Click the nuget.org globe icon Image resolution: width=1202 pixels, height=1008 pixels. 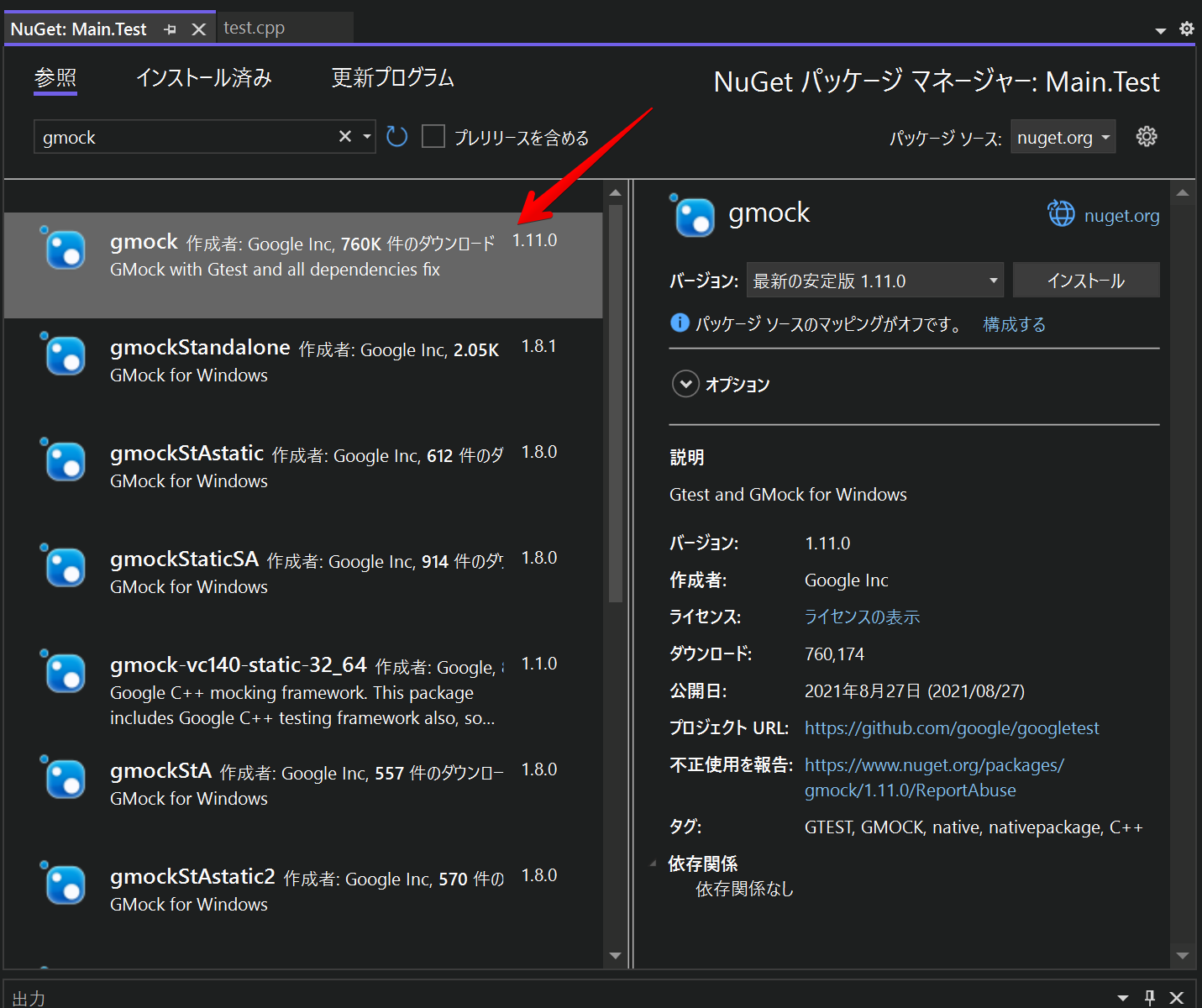(1061, 214)
